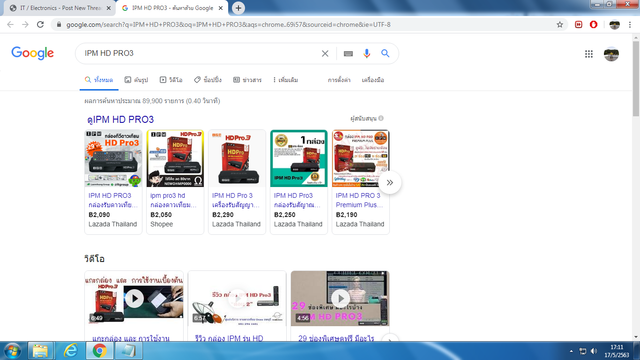Open 'IPM HD Pro 3' ฿2,290 title link

pyautogui.click(x=236, y=200)
